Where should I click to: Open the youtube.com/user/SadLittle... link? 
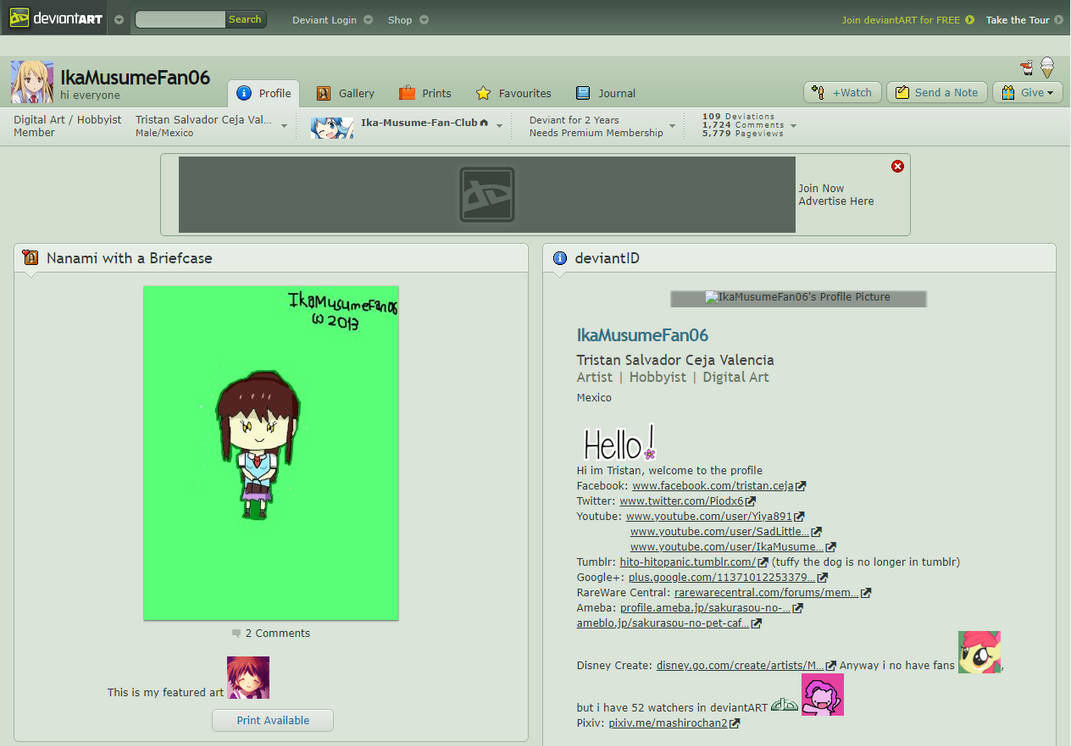(x=719, y=531)
